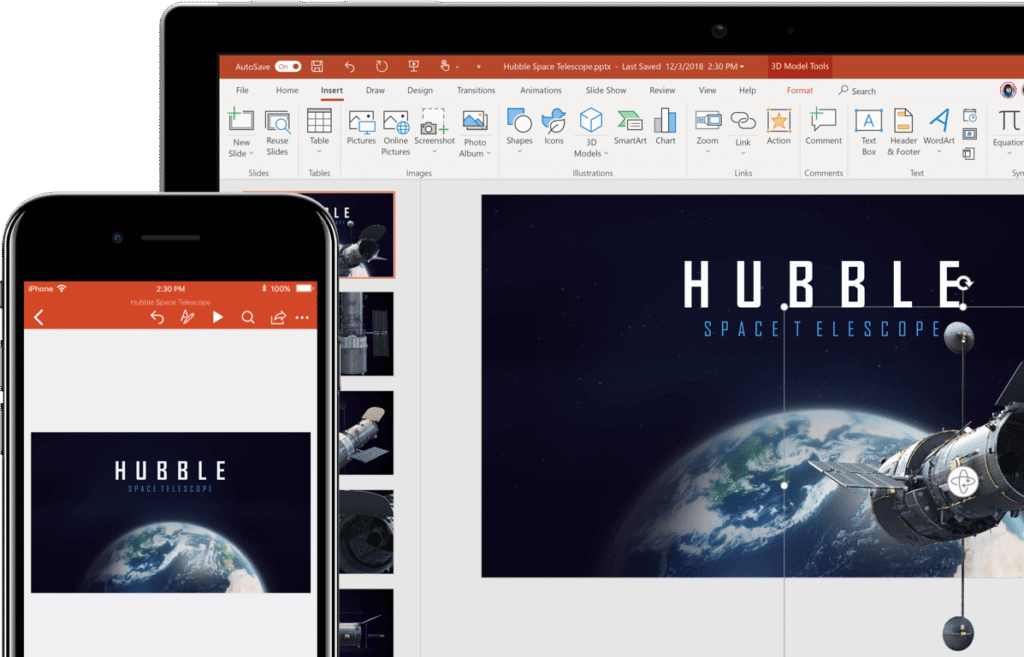The width and height of the screenshot is (1024, 657).
Task: Click the Object icon in Text group
Action: click(968, 153)
